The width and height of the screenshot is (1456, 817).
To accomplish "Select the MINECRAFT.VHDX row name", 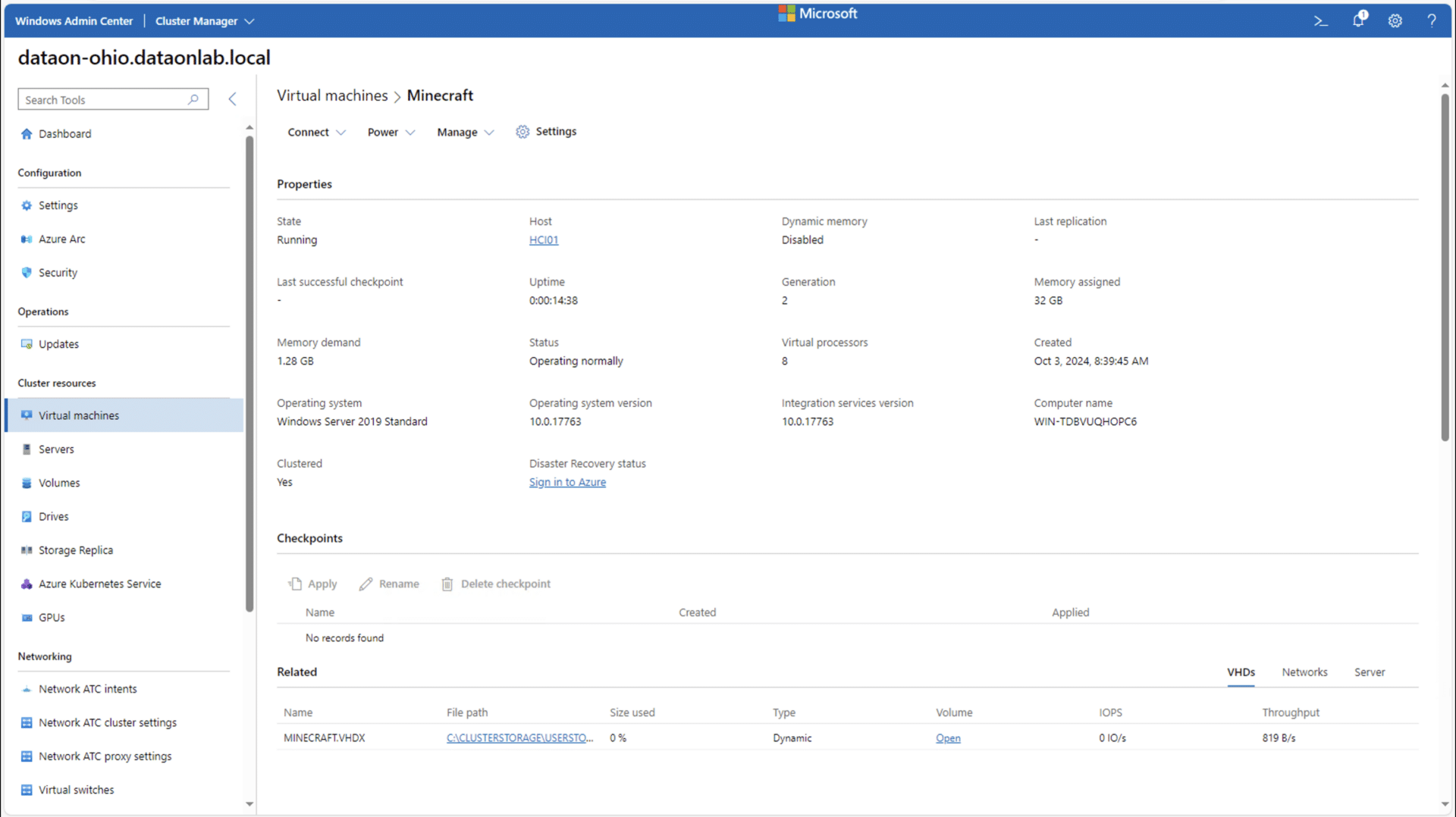I will tap(324, 737).
